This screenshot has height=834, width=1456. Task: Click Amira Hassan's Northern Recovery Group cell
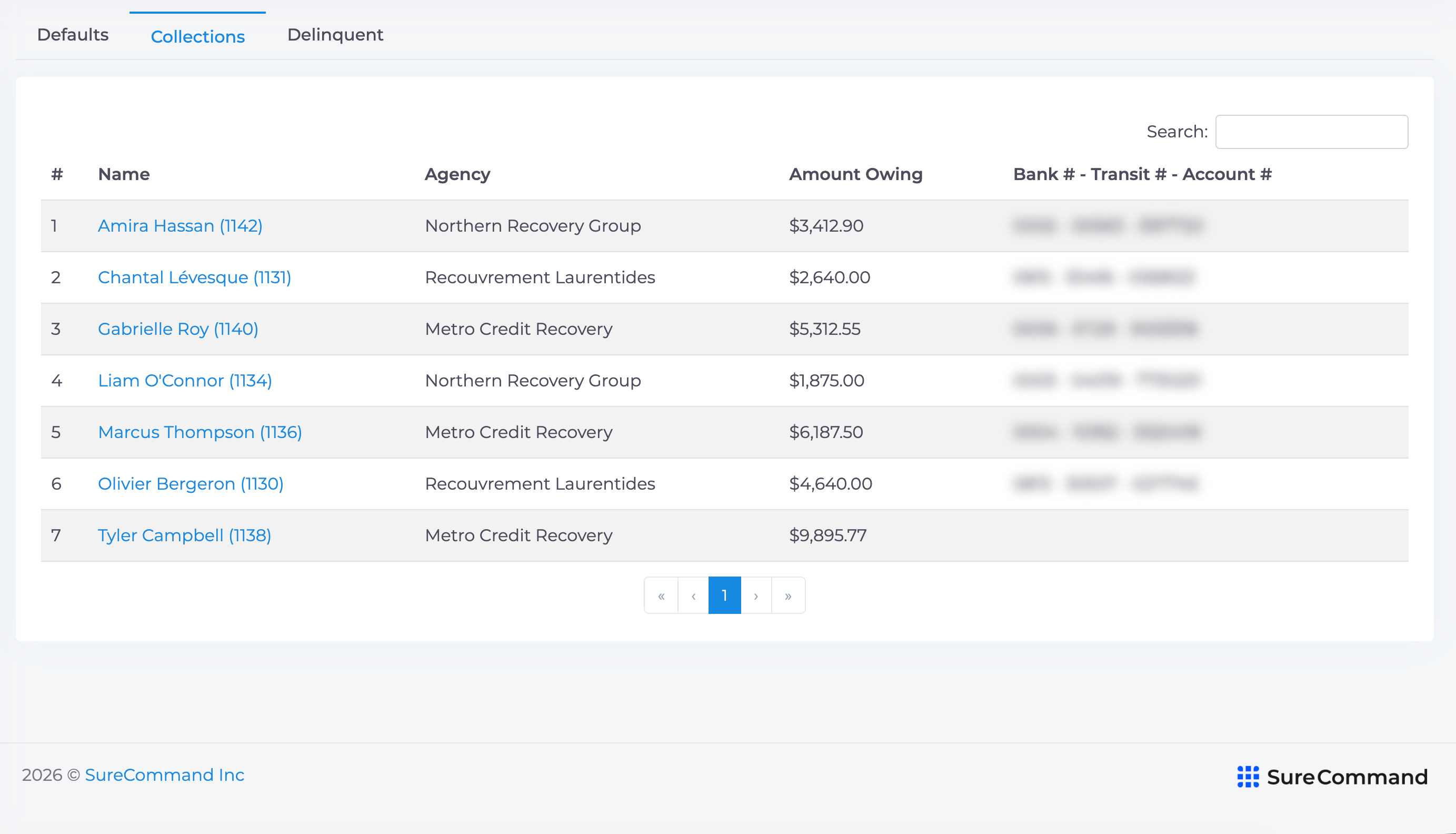533,226
